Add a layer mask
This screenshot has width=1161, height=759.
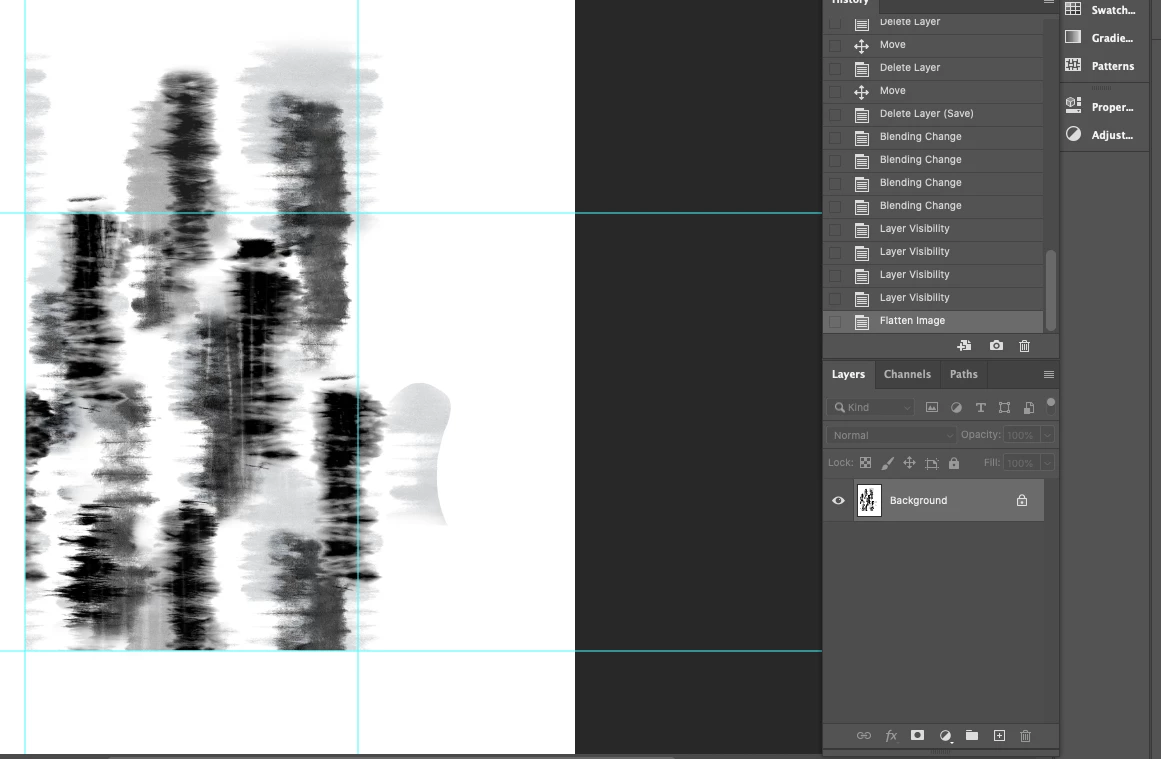click(x=917, y=735)
